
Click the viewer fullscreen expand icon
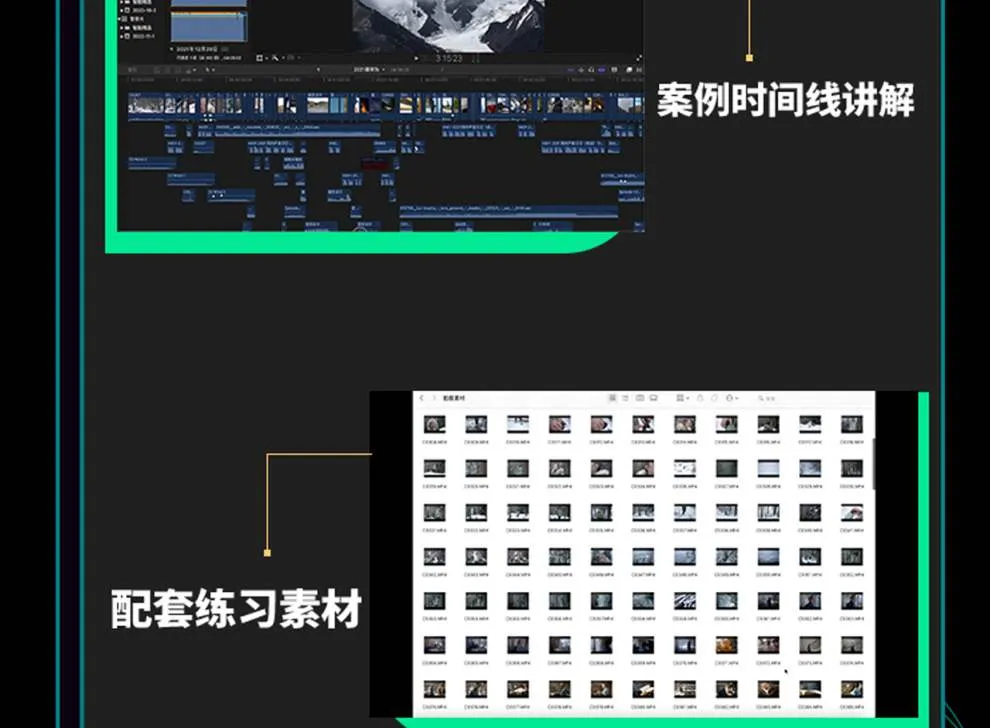(x=638, y=58)
